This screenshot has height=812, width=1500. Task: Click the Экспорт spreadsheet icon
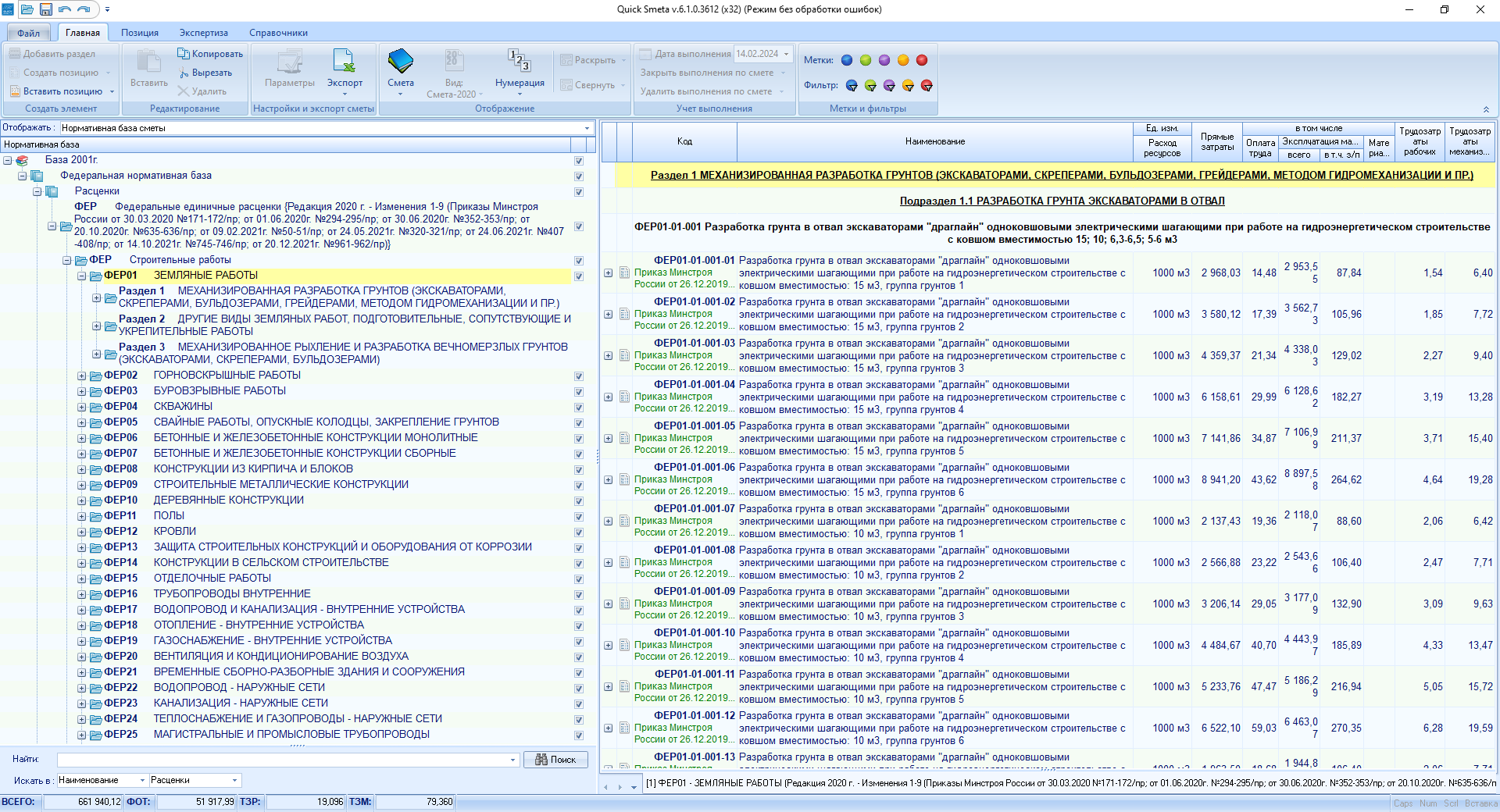click(x=344, y=61)
